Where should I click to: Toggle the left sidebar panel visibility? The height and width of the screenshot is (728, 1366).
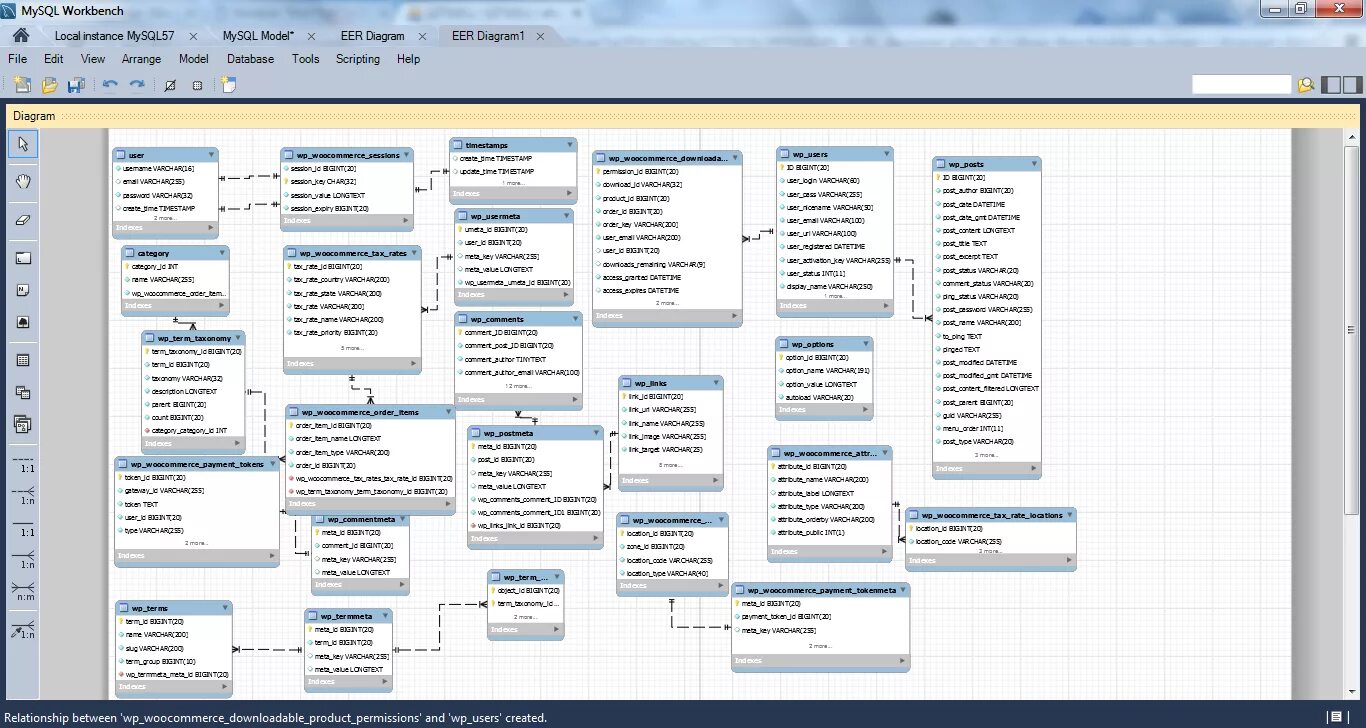(x=1331, y=85)
